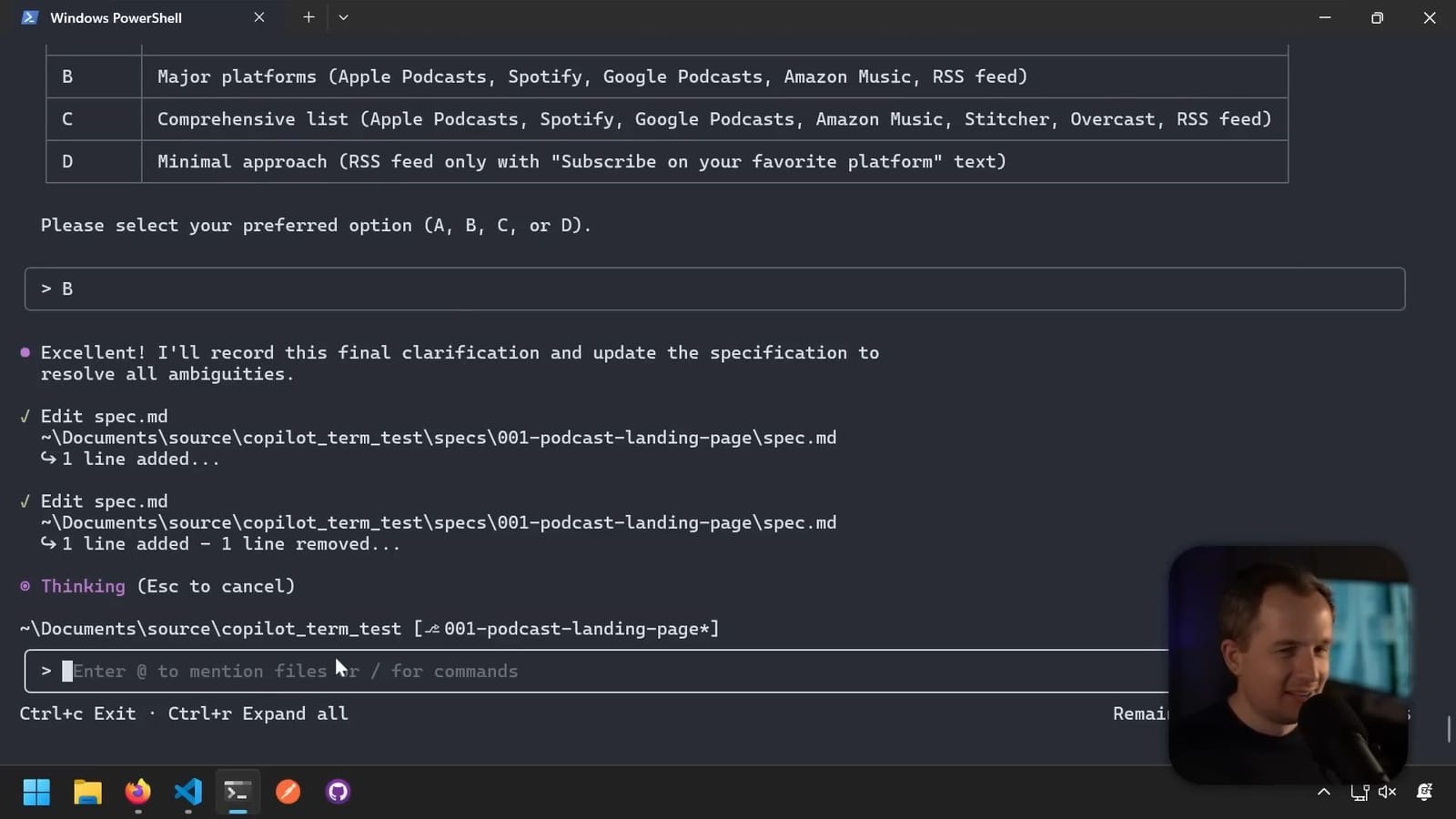
Task: Click the box containing the B answer
Action: (x=714, y=288)
